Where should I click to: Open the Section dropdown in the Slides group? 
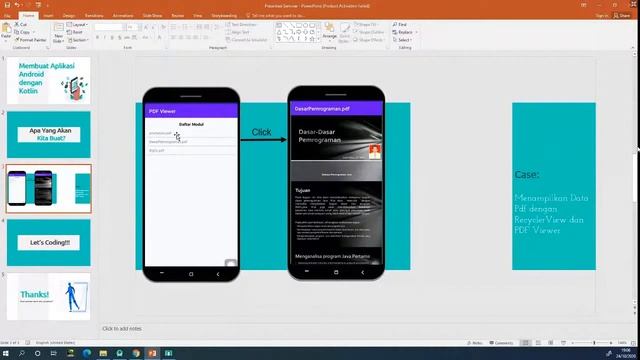(x=78, y=40)
